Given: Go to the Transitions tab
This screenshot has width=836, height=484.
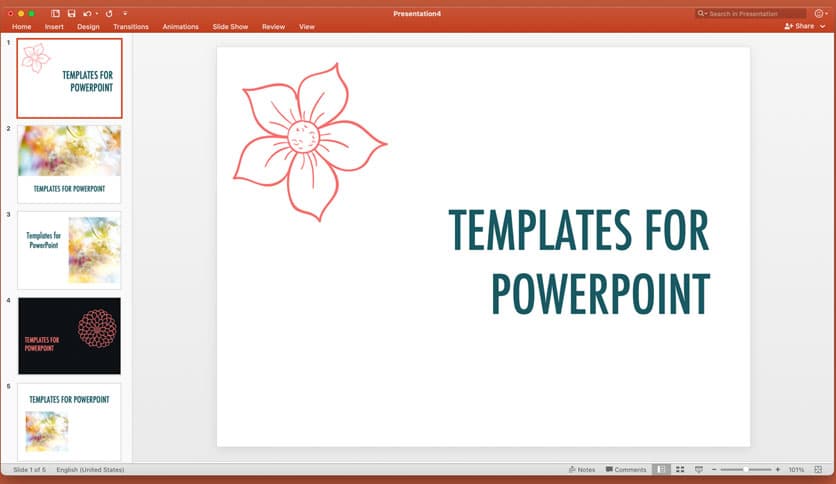Looking at the screenshot, I should pyautogui.click(x=131, y=27).
